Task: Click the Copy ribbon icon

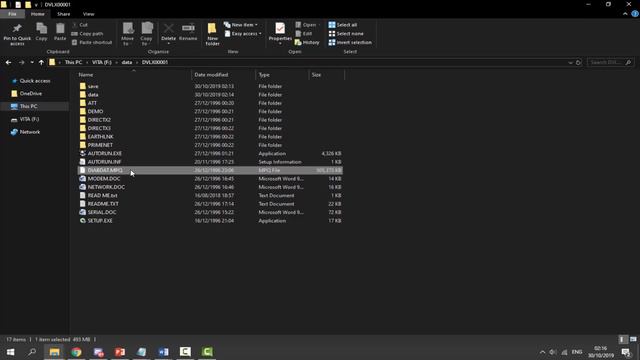Action: point(41,32)
